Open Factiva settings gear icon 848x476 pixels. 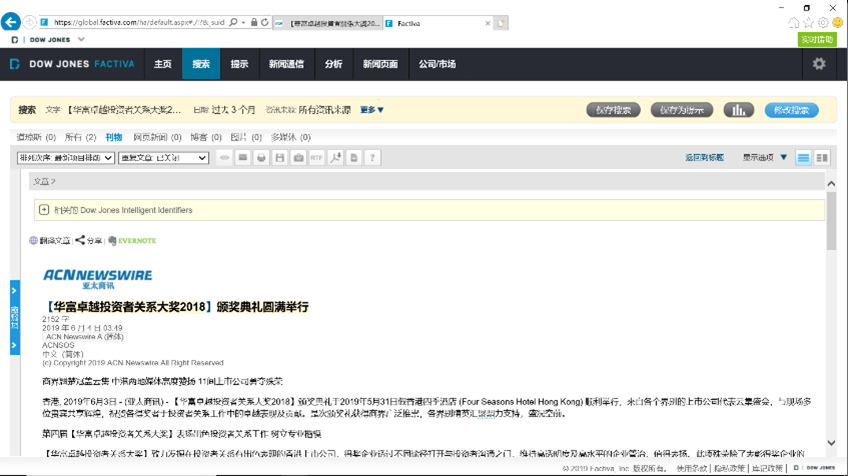pyautogui.click(x=819, y=64)
